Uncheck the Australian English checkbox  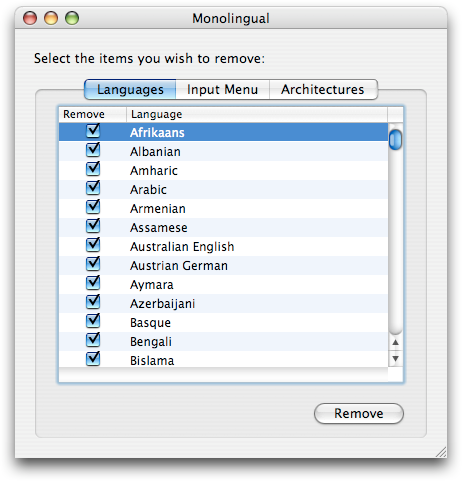(93, 245)
